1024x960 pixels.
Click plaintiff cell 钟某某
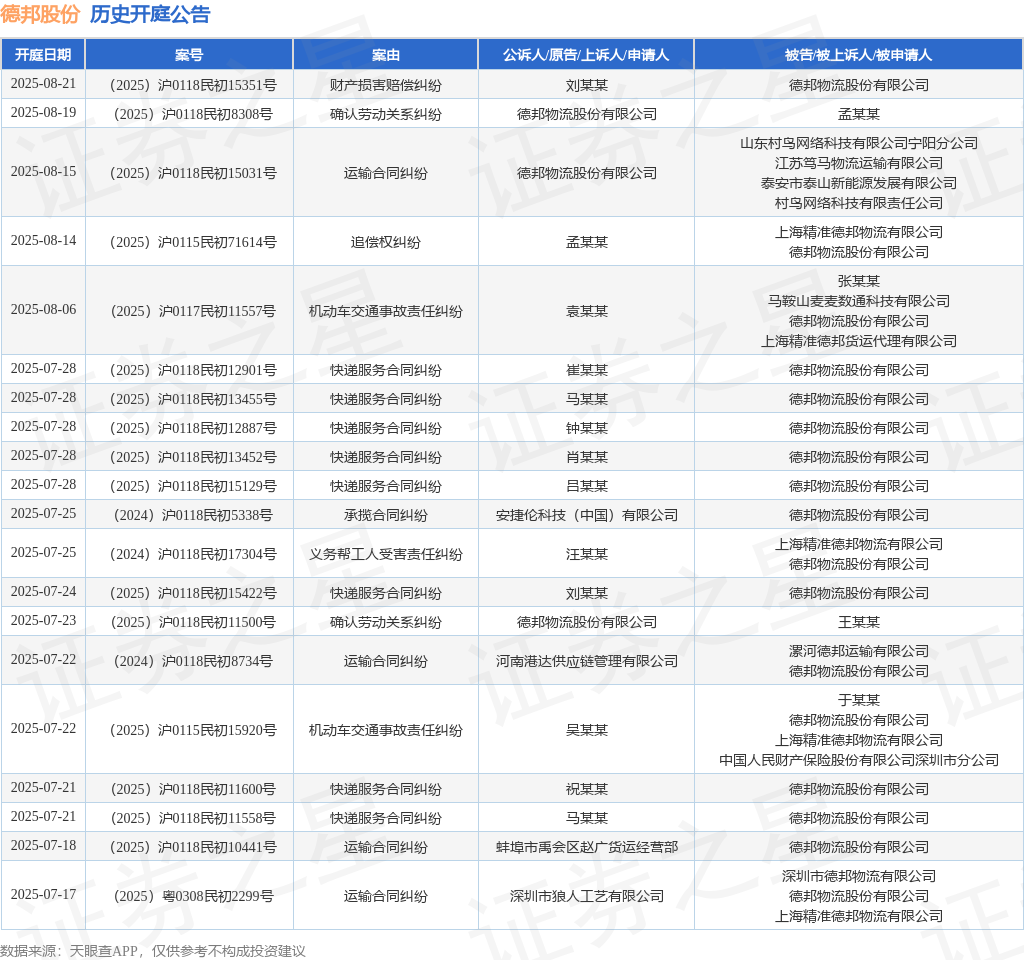pyautogui.click(x=586, y=428)
